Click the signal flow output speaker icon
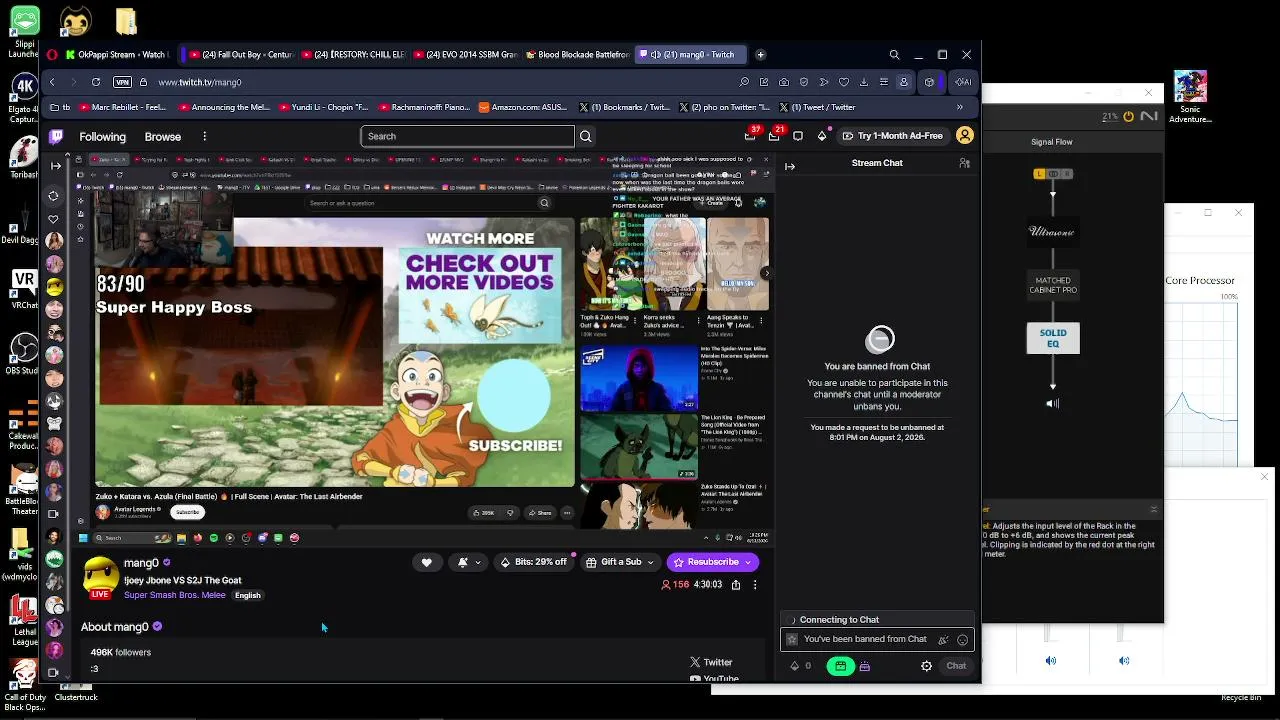This screenshot has width=1280, height=720. tap(1052, 404)
